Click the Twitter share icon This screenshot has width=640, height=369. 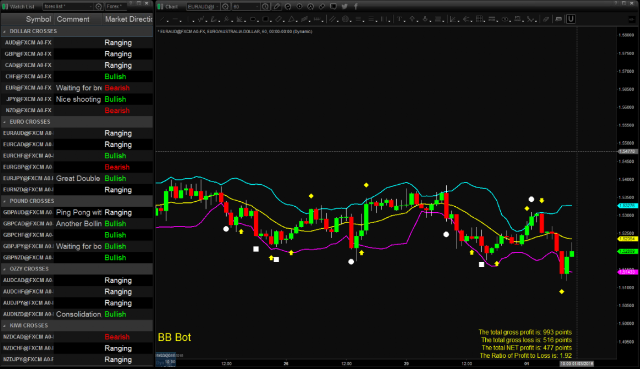(x=344, y=7)
